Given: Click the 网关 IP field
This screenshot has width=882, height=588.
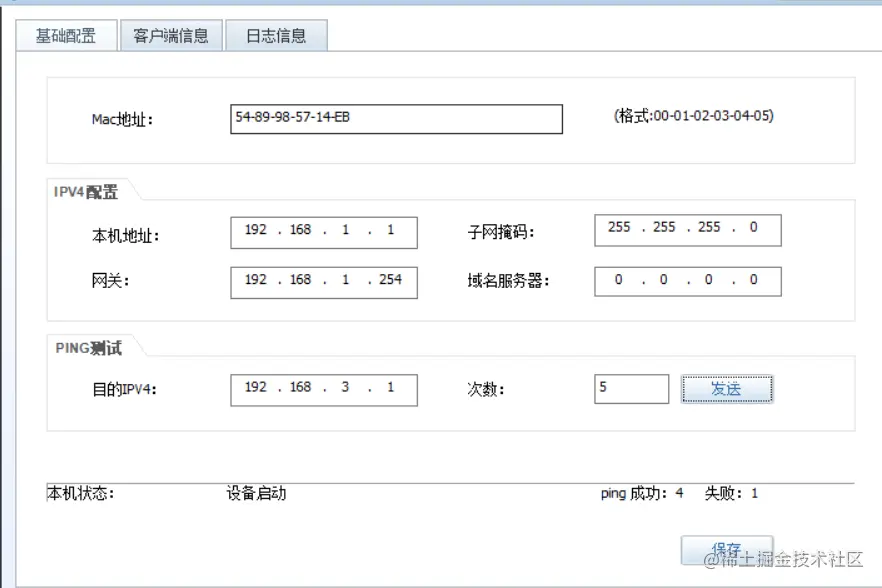Looking at the screenshot, I should coord(324,282).
